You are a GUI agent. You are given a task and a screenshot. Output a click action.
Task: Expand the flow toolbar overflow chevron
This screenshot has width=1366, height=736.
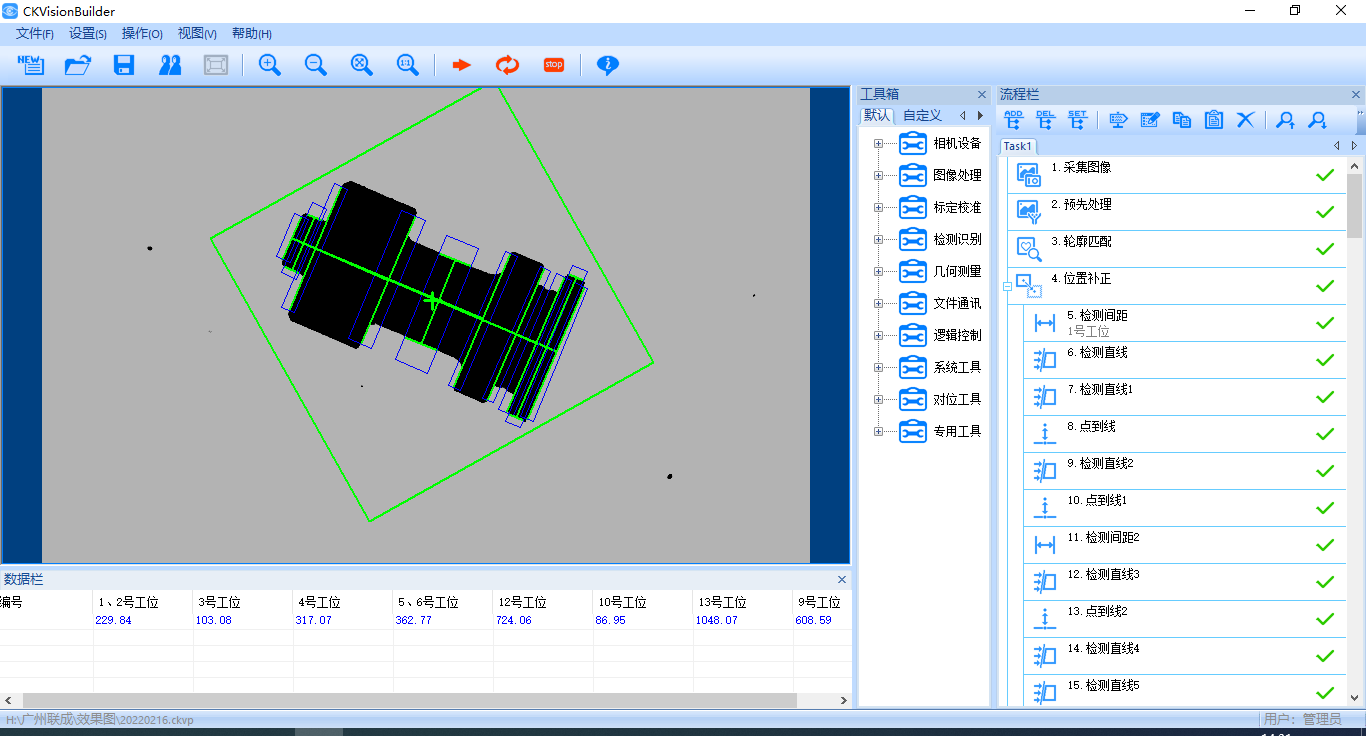tap(1360, 121)
